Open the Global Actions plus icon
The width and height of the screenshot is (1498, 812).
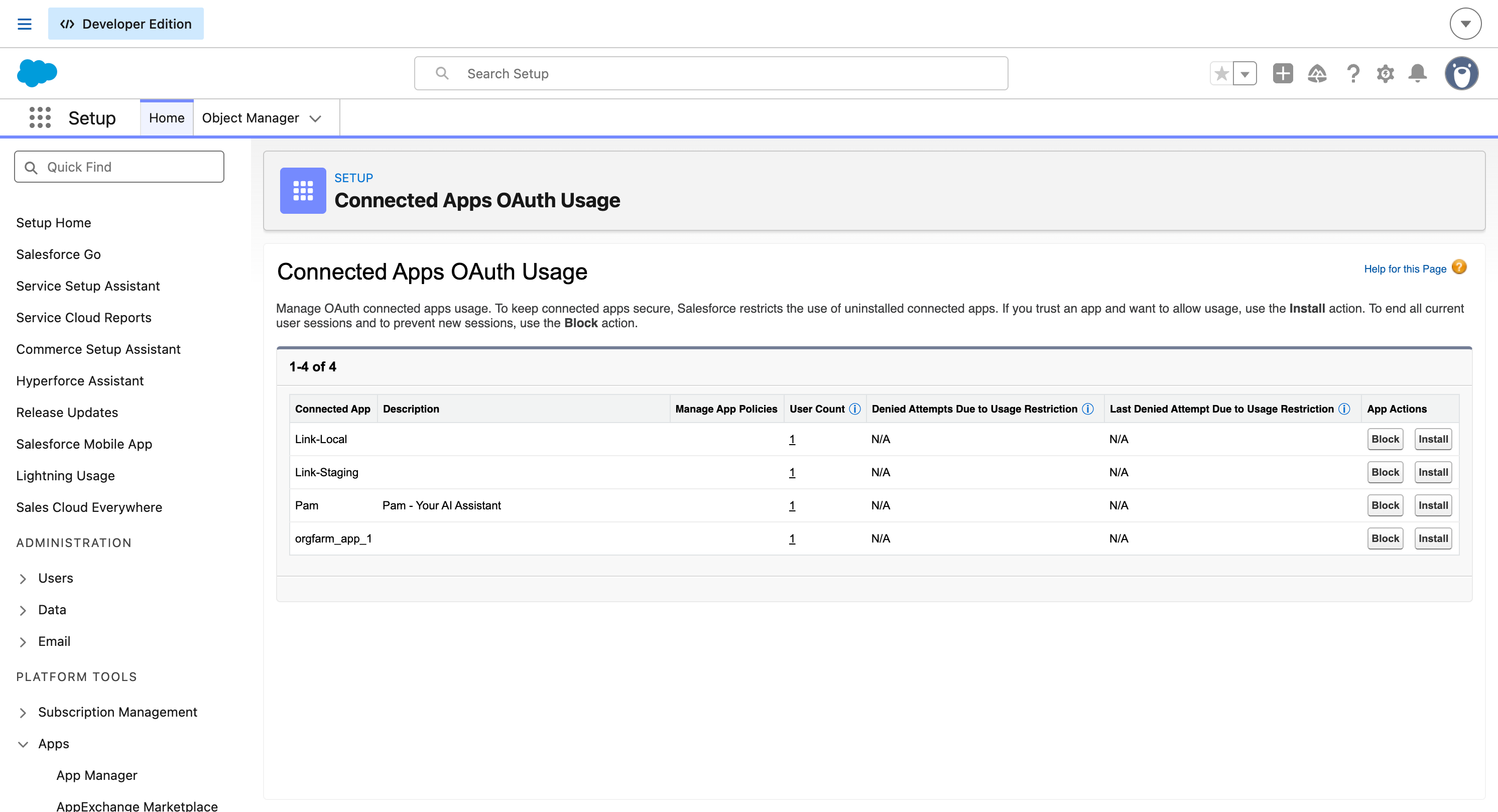click(1283, 73)
